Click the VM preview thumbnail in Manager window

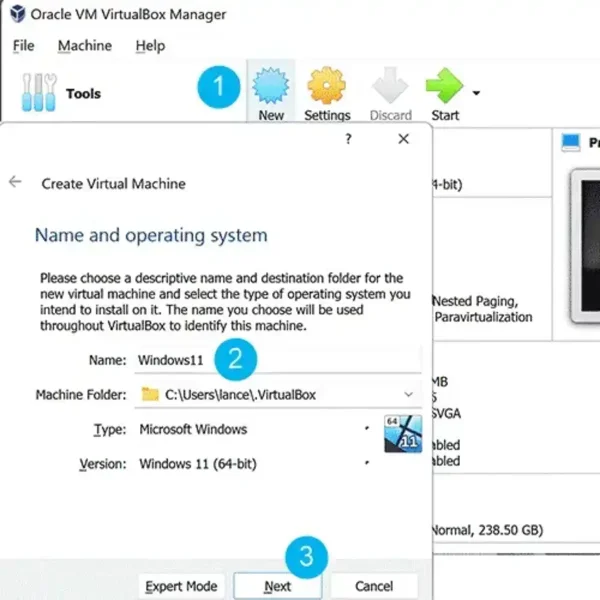point(585,246)
